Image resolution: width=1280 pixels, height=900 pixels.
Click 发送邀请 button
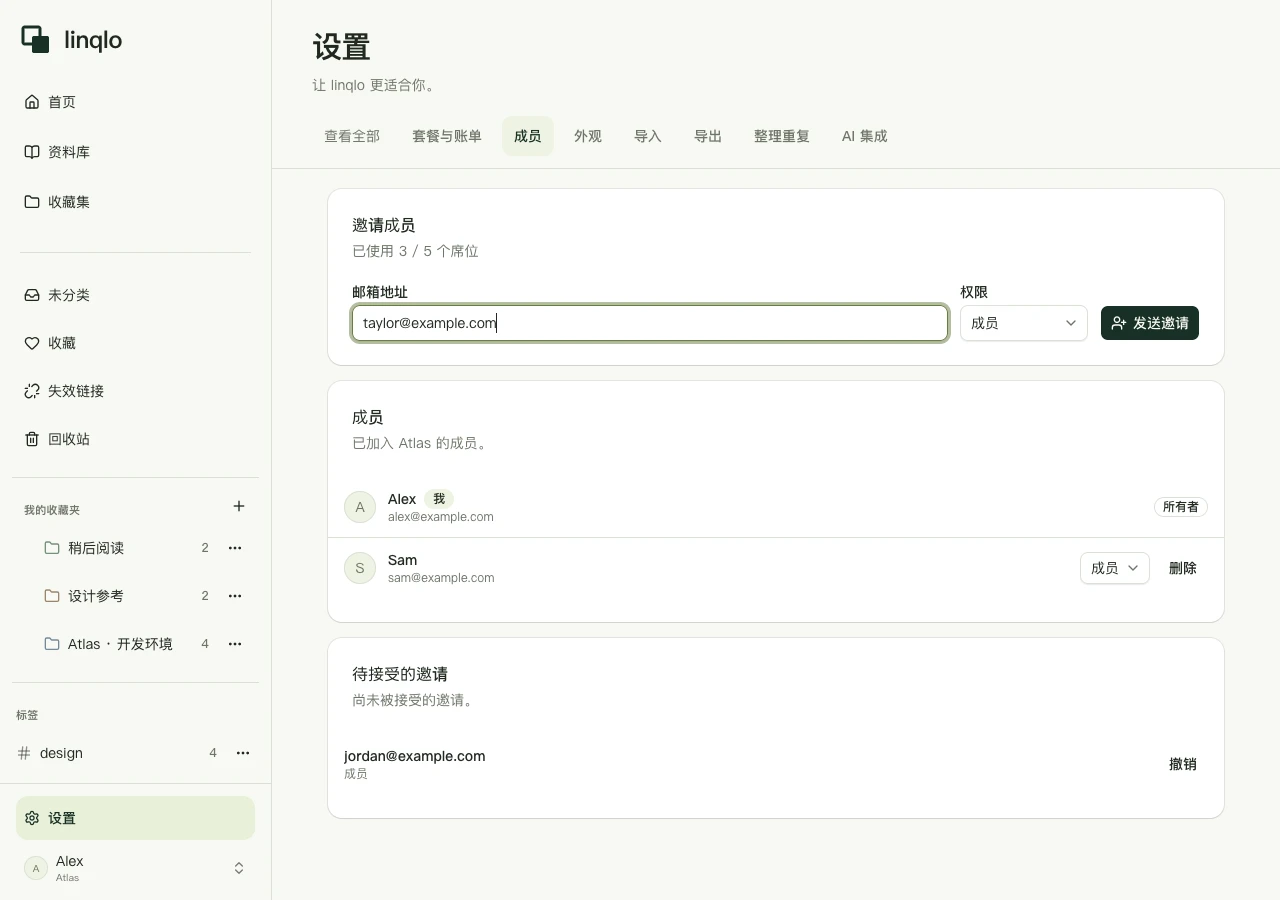click(x=1150, y=323)
